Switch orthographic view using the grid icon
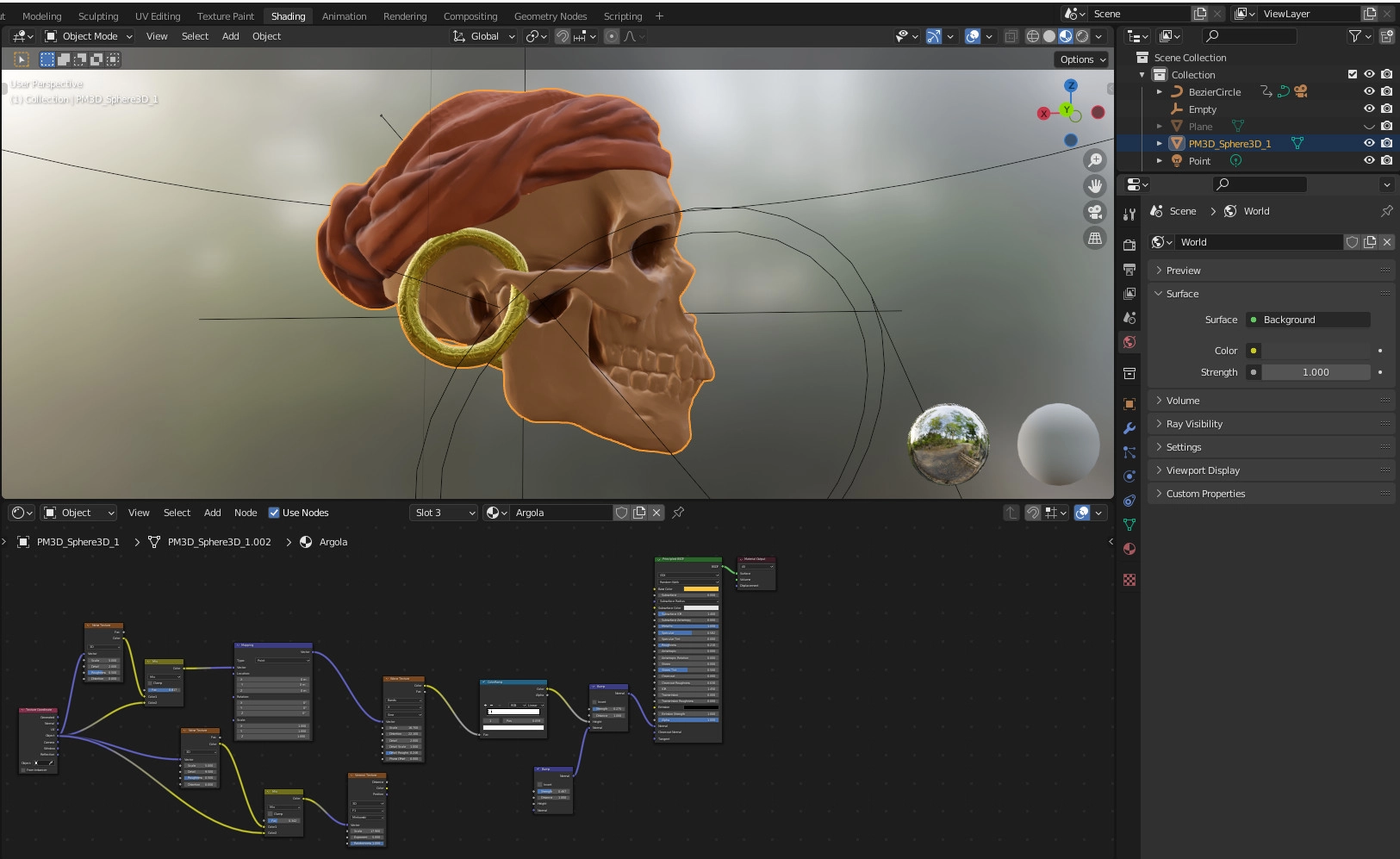Image resolution: width=1400 pixels, height=859 pixels. click(1095, 239)
